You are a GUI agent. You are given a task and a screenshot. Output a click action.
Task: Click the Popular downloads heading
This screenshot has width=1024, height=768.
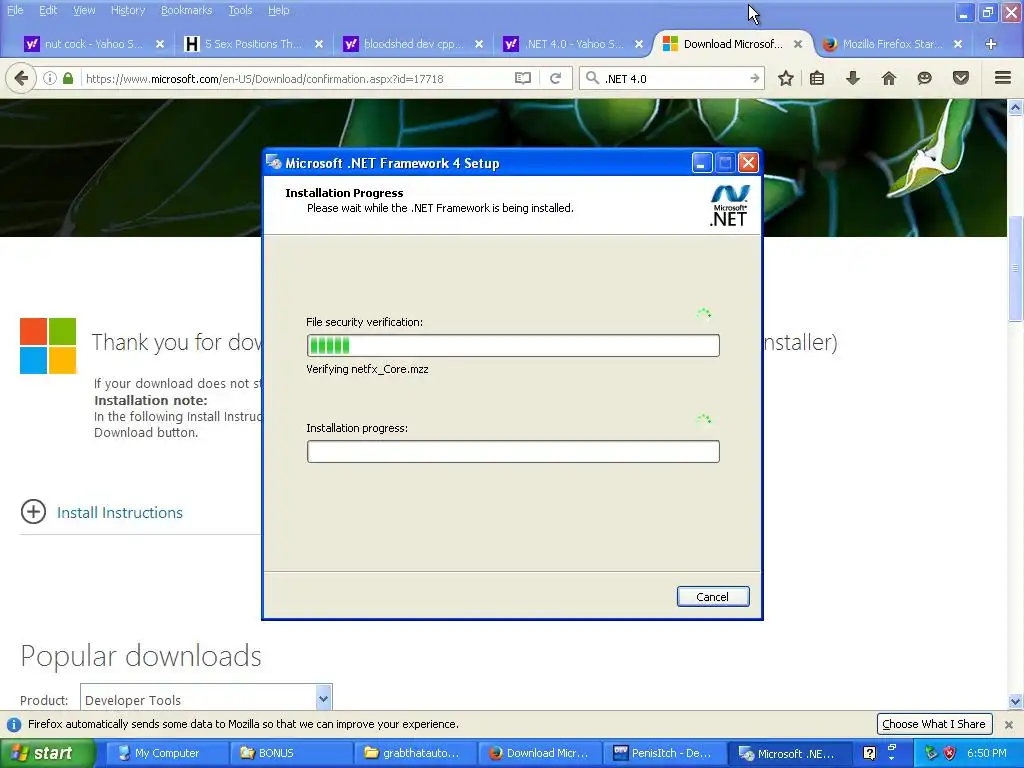(x=141, y=656)
